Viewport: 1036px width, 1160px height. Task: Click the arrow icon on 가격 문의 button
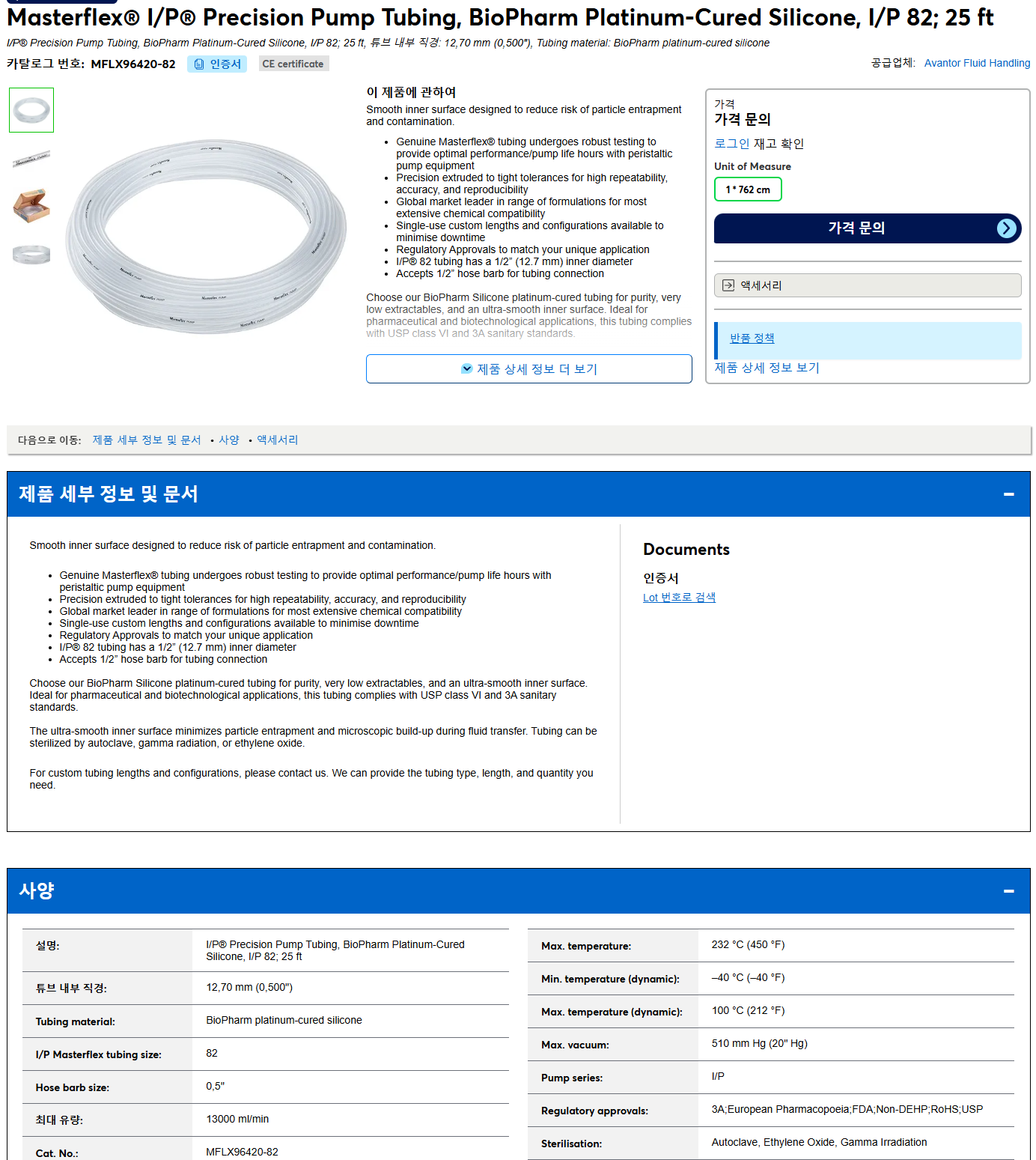pyautogui.click(x=1007, y=228)
